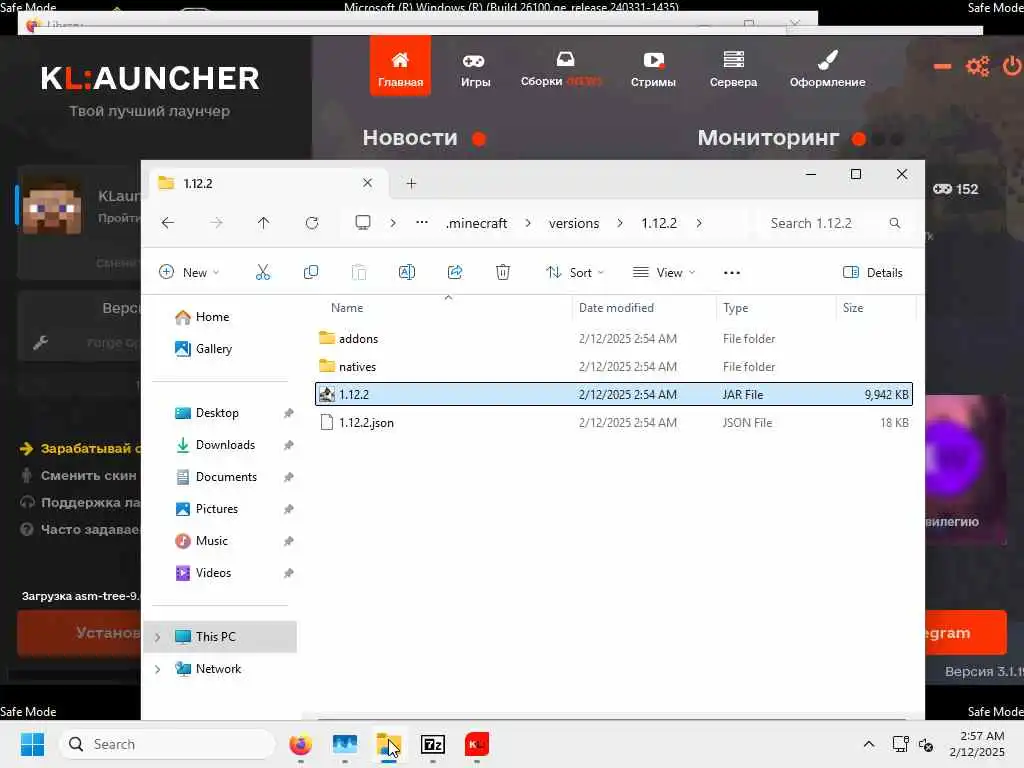The height and width of the screenshot is (768, 1024).
Task: Select the 1.12.2.json file
Action: pos(613,423)
